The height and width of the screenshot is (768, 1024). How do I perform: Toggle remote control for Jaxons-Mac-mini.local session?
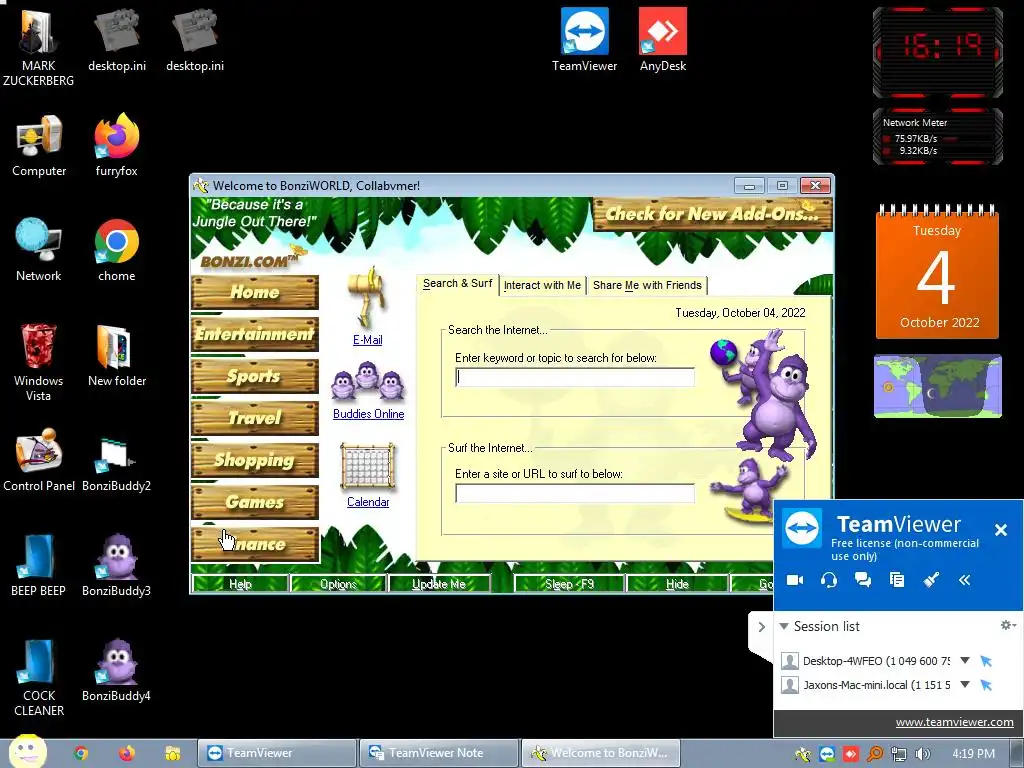click(986, 685)
